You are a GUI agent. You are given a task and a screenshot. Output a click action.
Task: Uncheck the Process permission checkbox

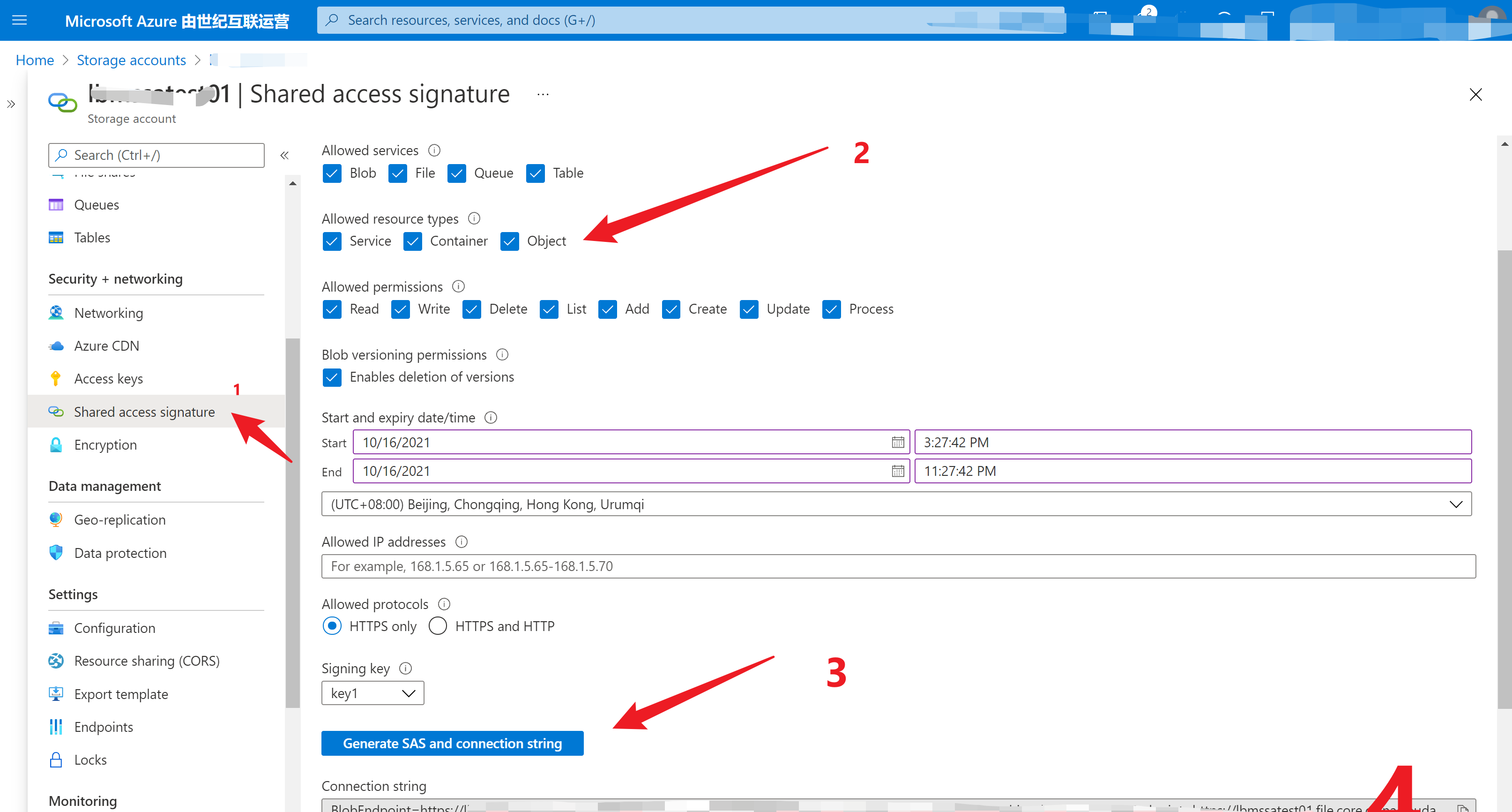(831, 309)
